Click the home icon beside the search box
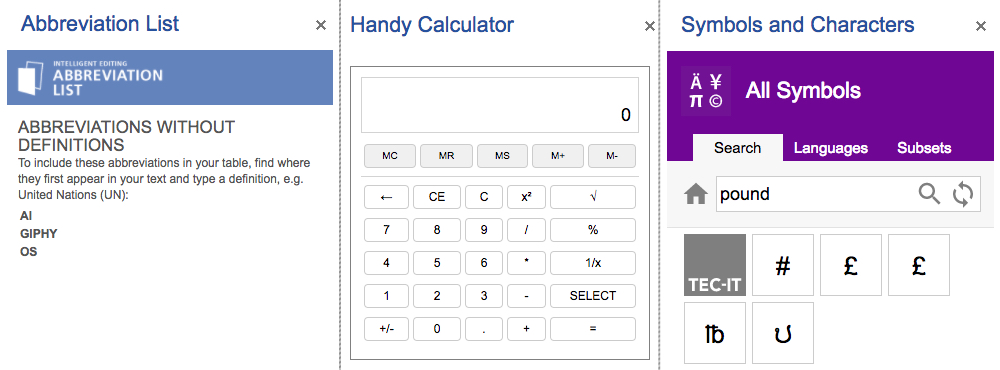Screen dimensions: 1000x370 695,193
